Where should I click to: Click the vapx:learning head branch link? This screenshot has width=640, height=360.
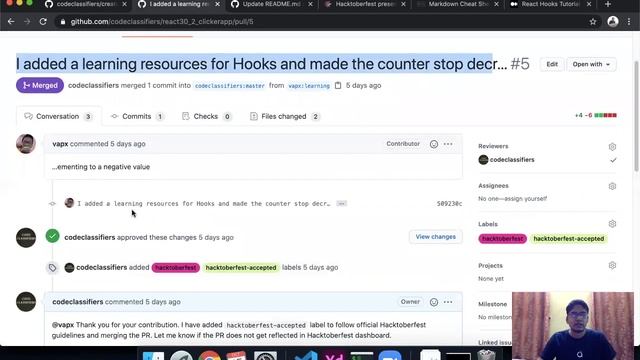309,86
